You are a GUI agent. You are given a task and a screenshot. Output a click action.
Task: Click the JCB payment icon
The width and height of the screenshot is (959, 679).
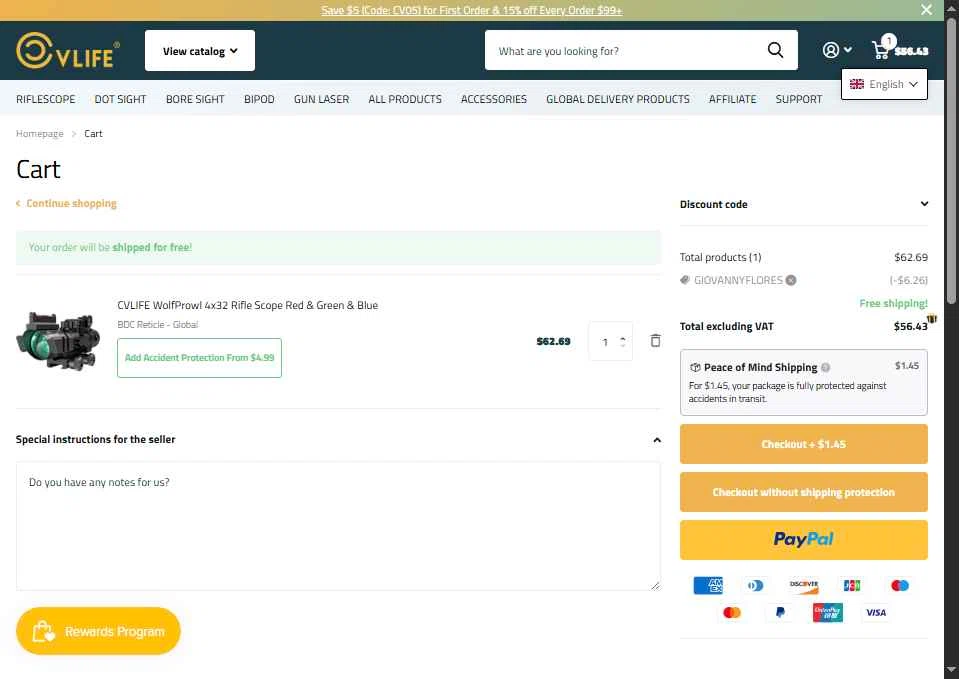(x=852, y=585)
